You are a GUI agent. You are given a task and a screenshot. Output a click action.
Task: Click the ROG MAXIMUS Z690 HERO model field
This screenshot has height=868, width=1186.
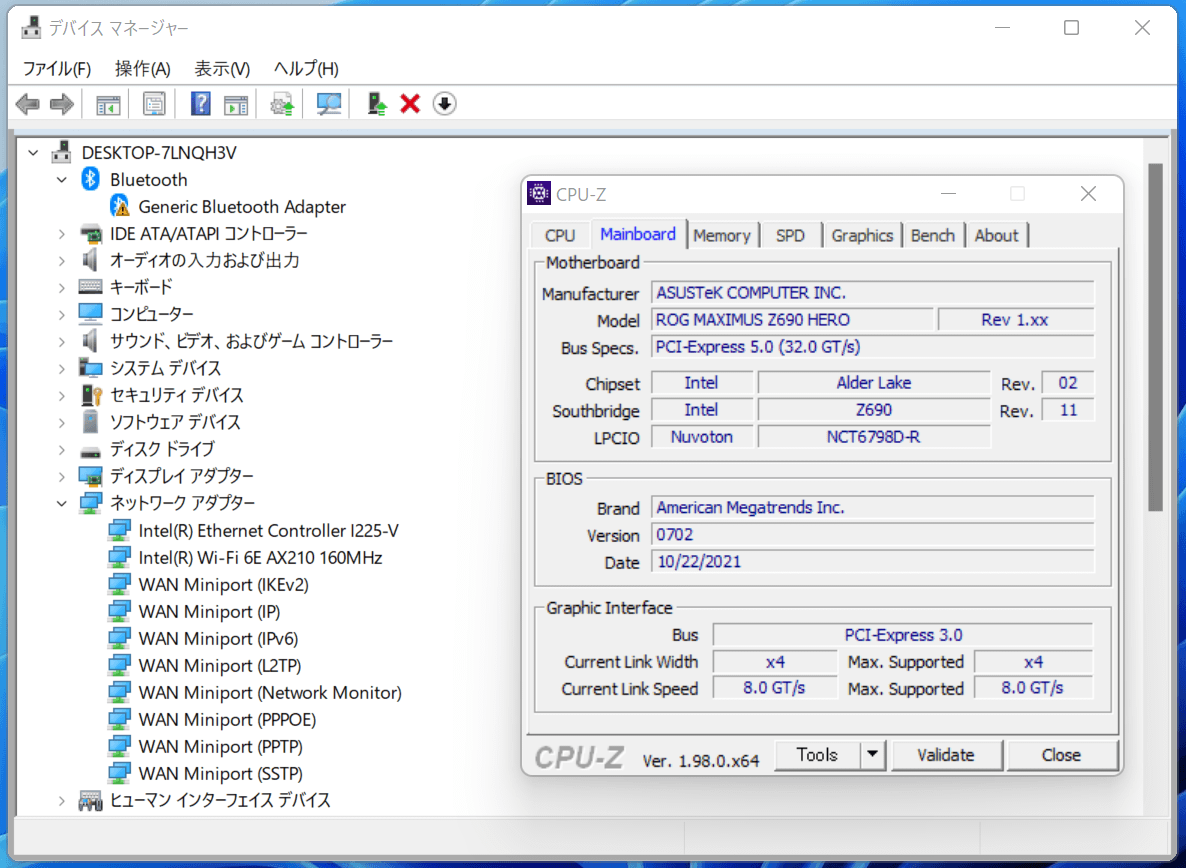[792, 320]
